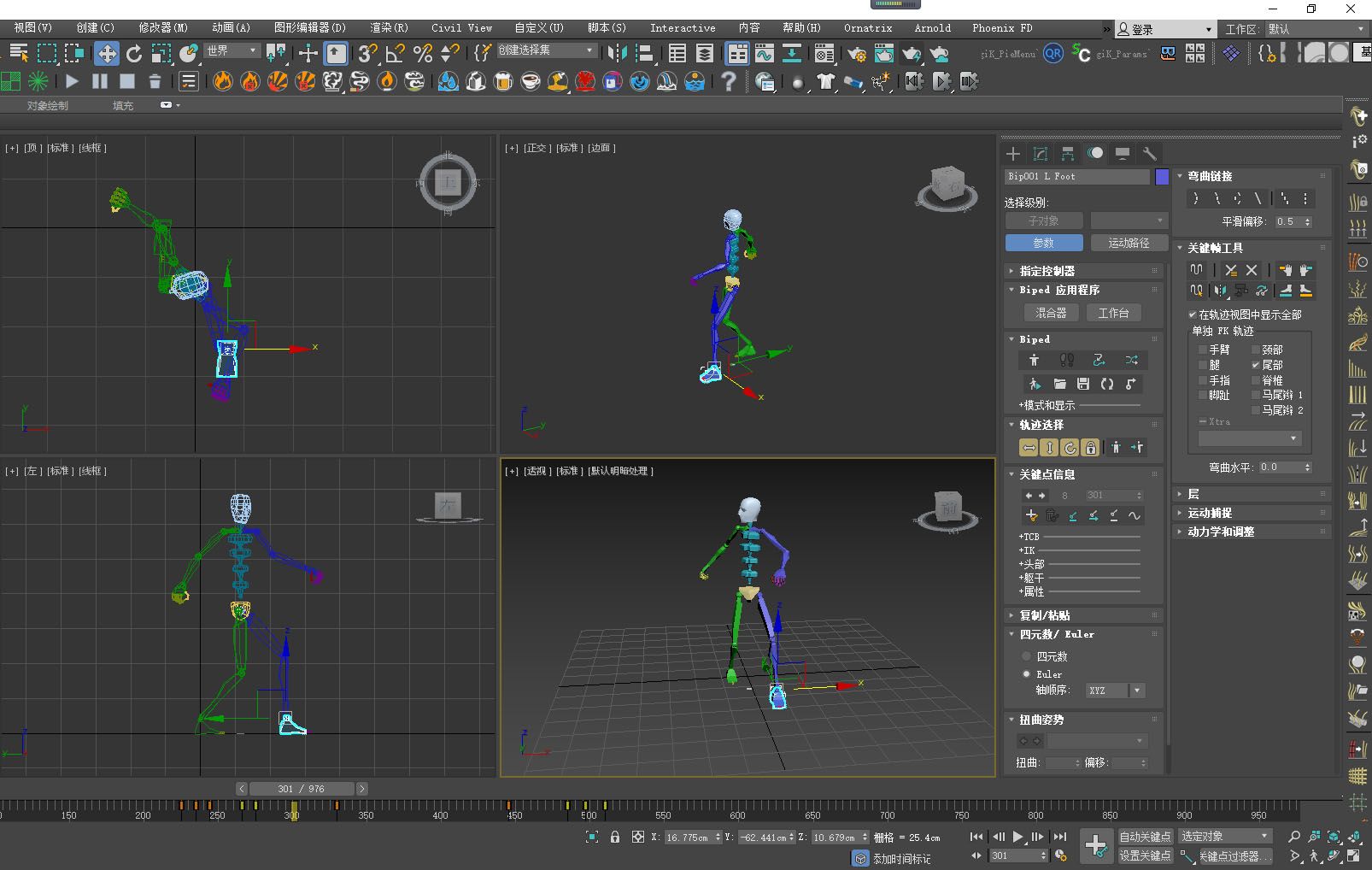Open the 渲染(R) menu
Viewport: 1372px width, 870px height.
pos(389,27)
